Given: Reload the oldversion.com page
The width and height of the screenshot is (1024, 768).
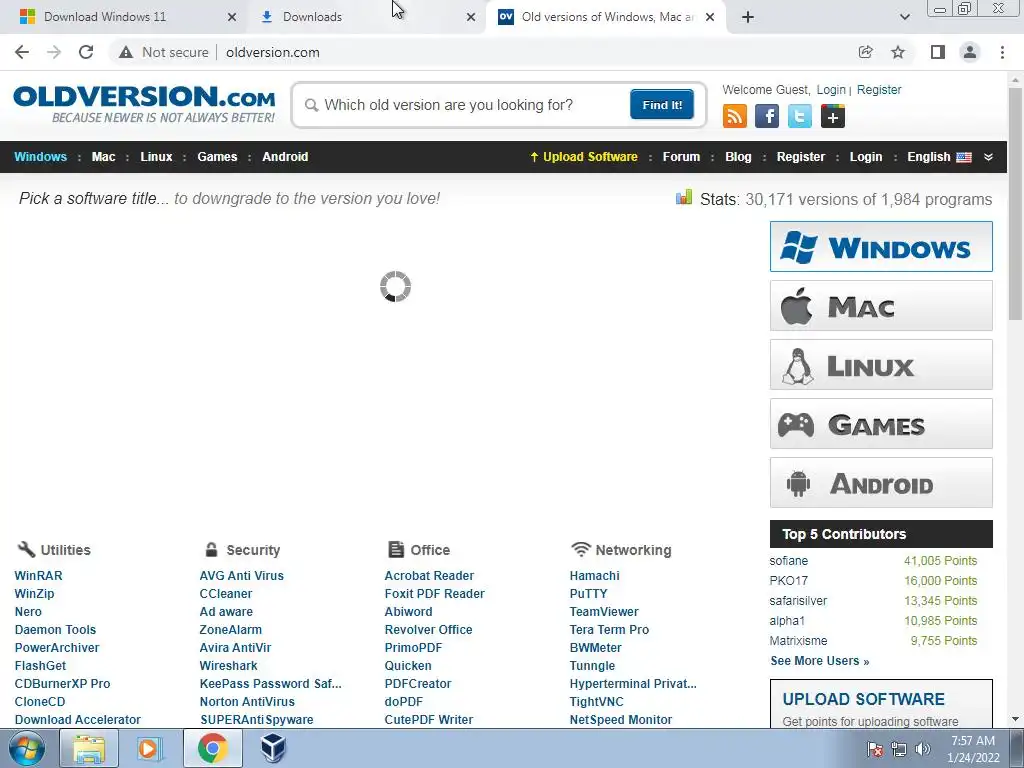Looking at the screenshot, I should coord(86,52).
